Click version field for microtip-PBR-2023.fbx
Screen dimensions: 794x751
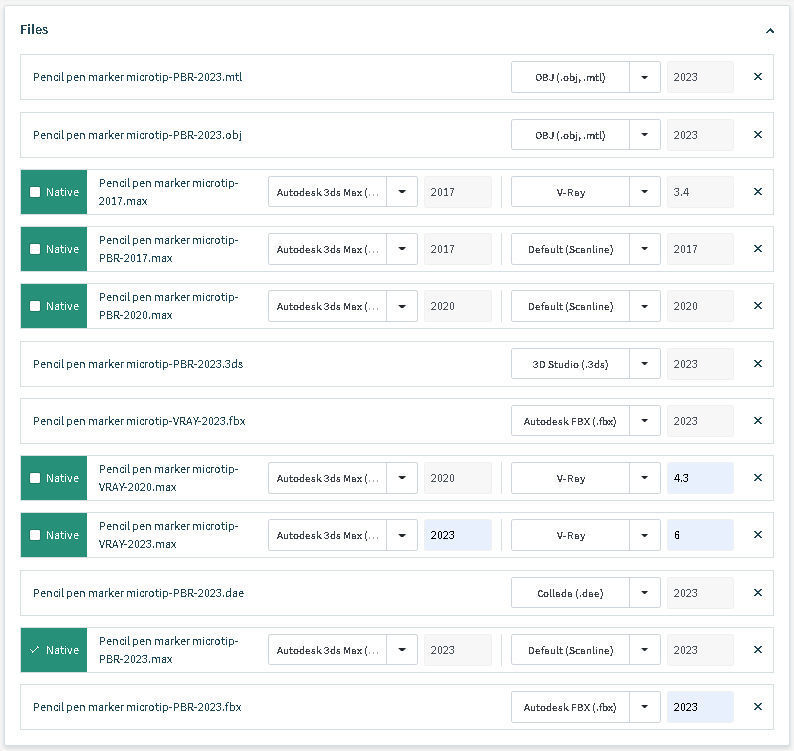(x=699, y=707)
